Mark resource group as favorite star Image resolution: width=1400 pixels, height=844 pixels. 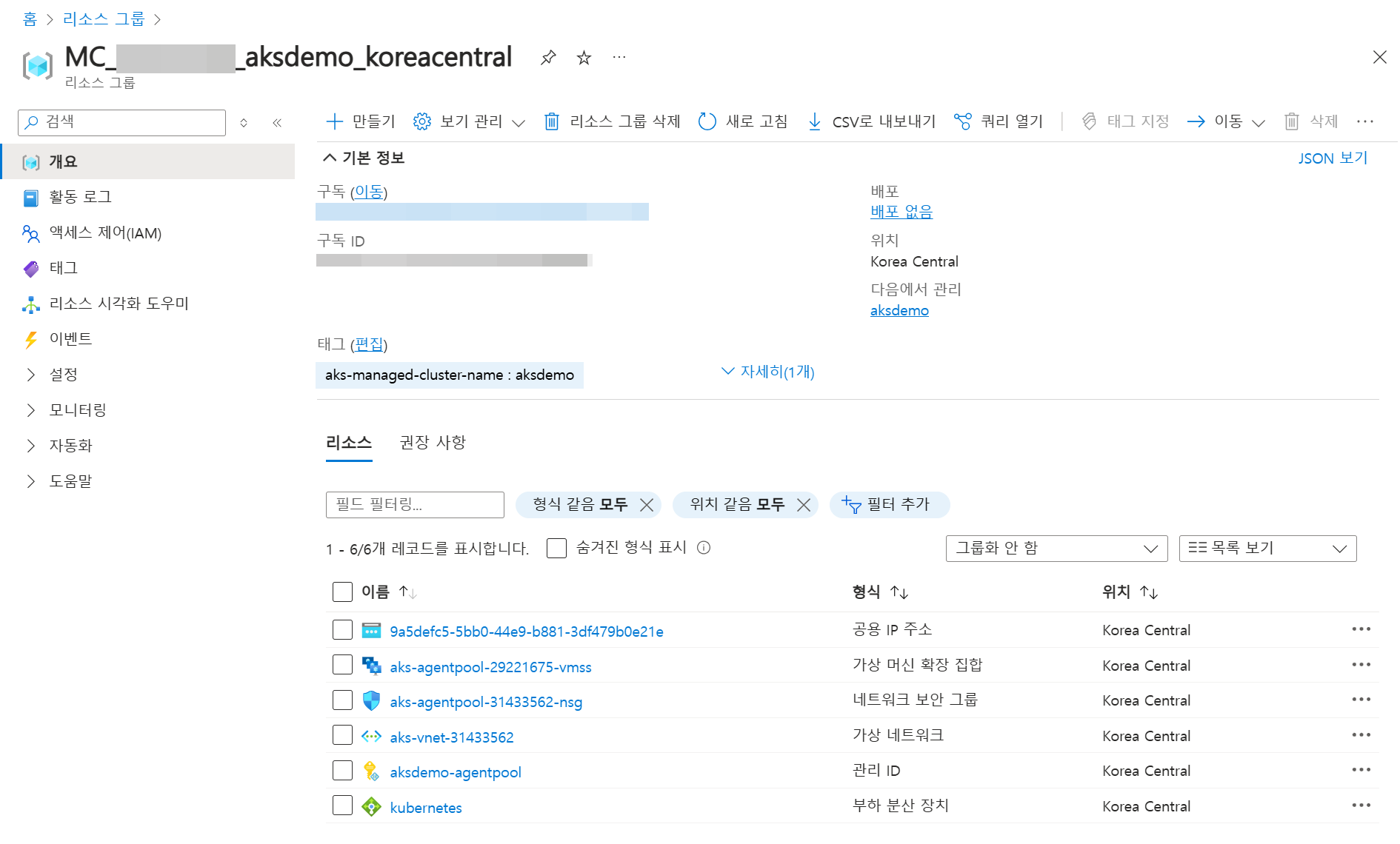point(584,58)
